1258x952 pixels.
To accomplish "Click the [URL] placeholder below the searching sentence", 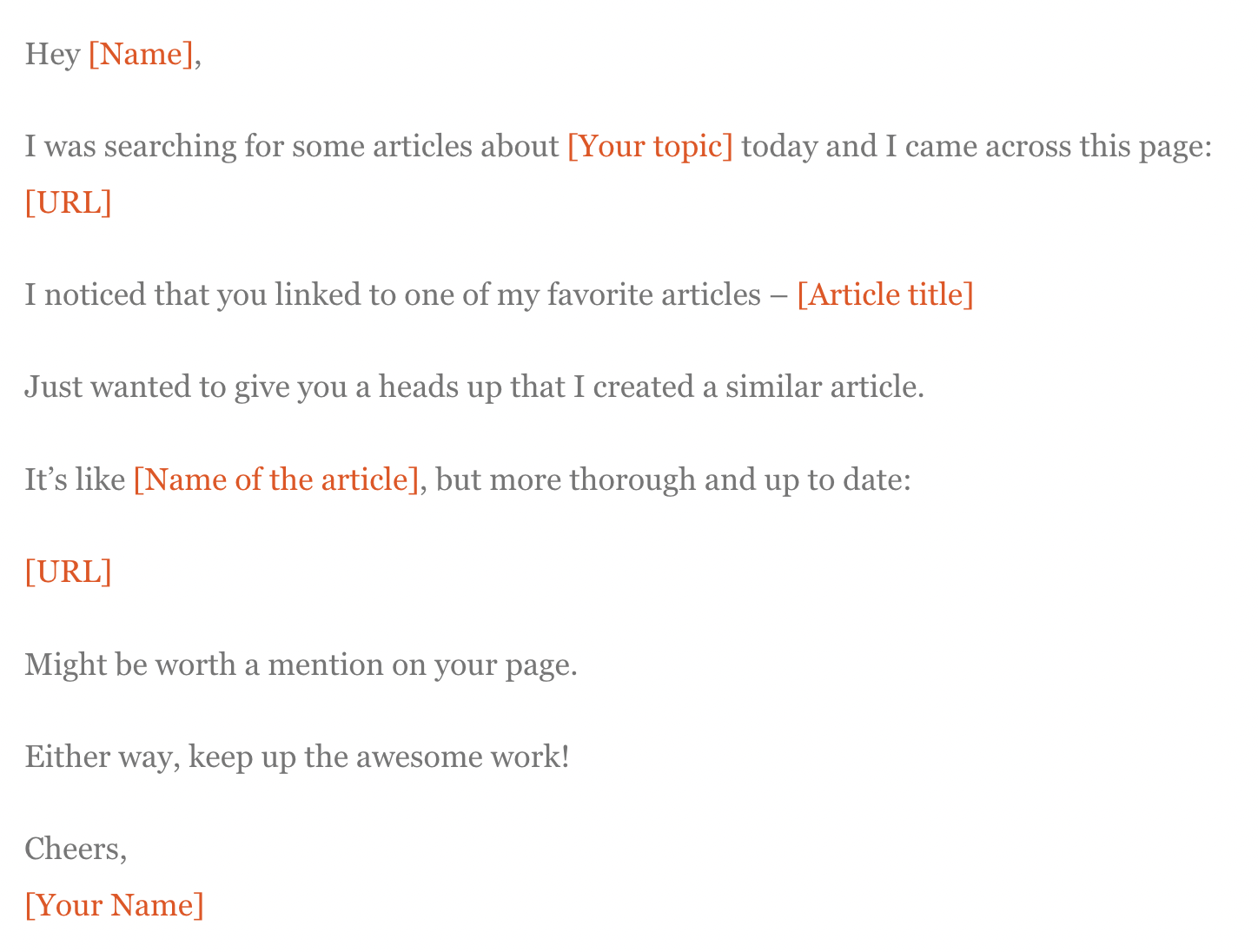I will coord(68,202).
